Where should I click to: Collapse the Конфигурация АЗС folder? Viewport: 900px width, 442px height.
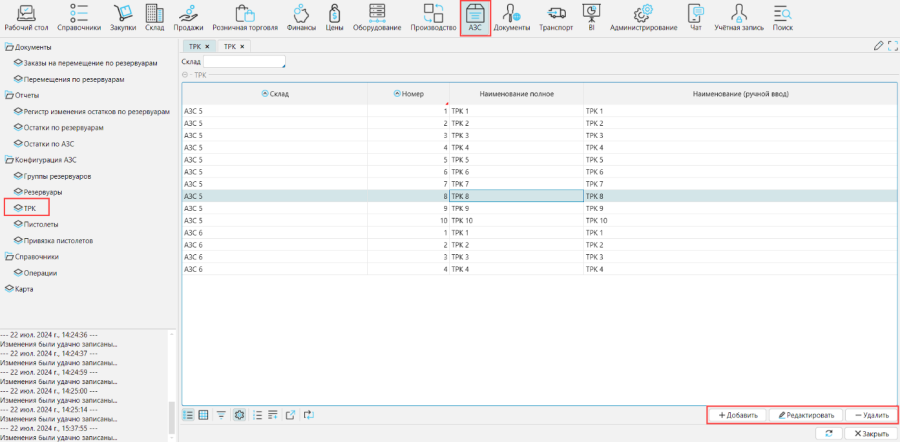click(x=9, y=160)
